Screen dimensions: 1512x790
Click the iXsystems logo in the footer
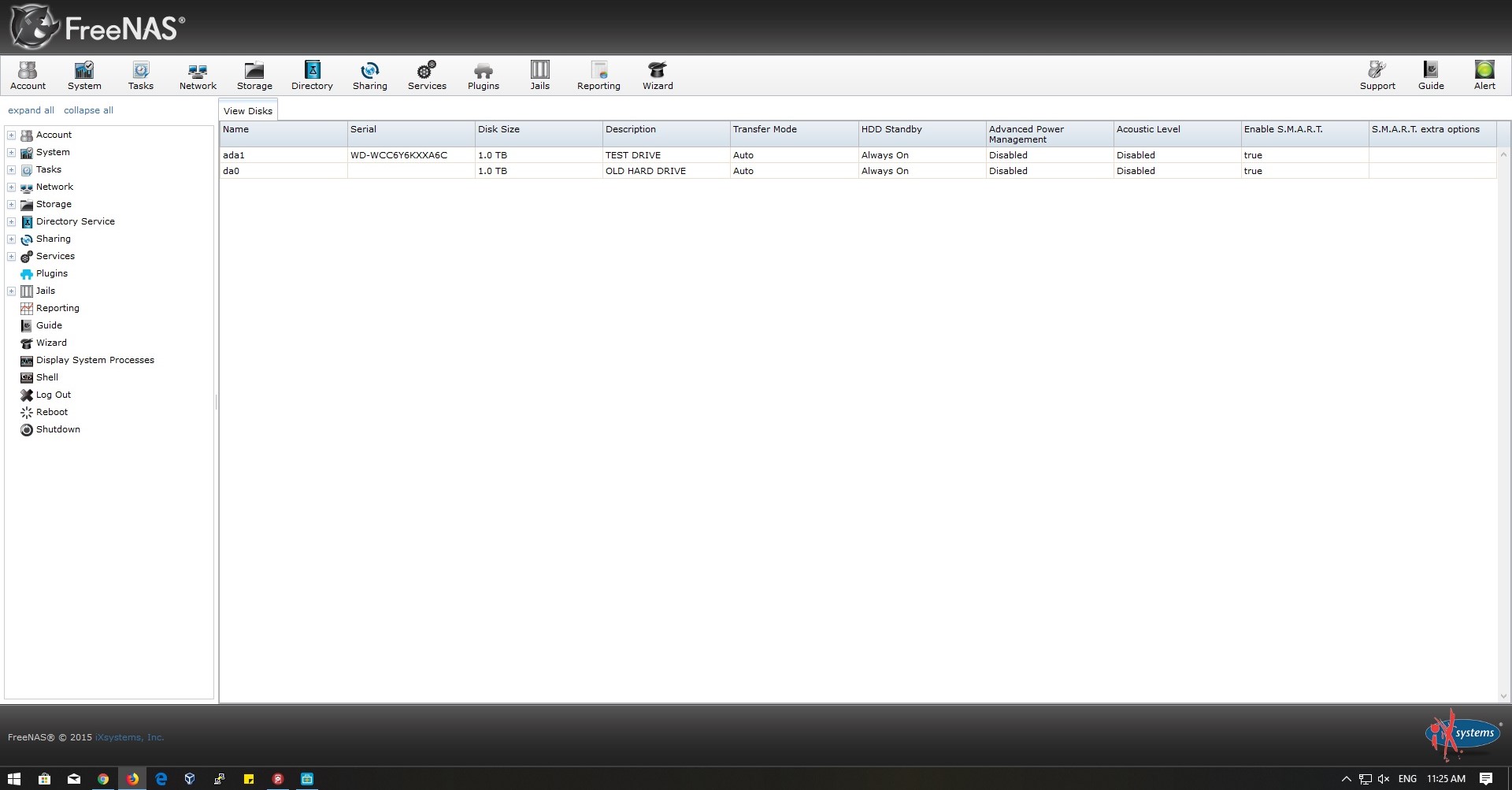point(1463,734)
